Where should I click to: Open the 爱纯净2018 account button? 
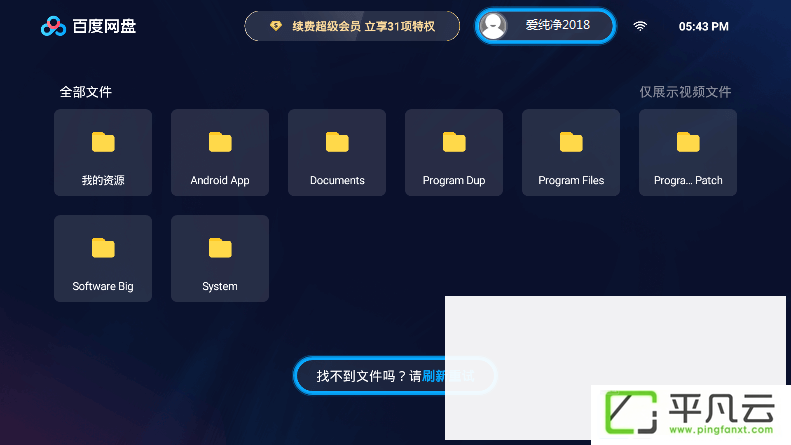[545, 26]
